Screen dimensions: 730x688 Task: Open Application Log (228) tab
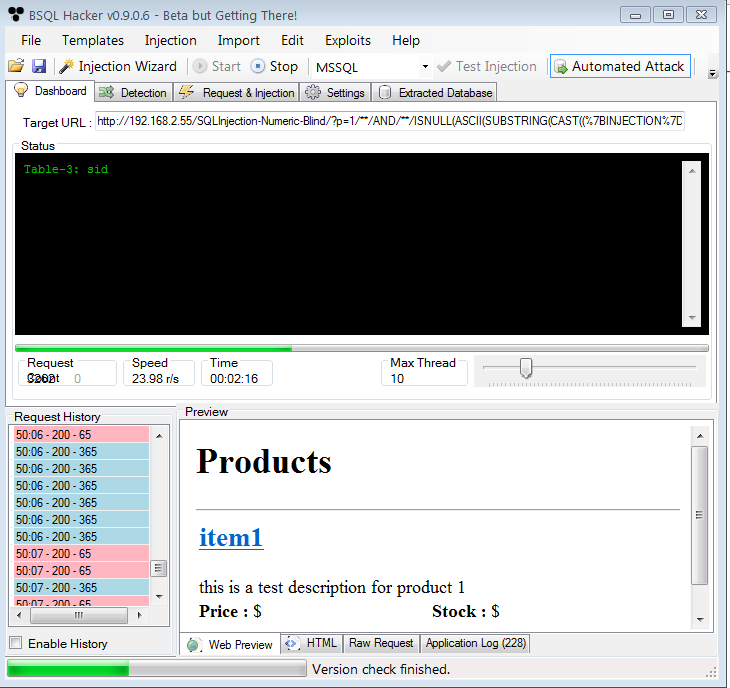[475, 643]
